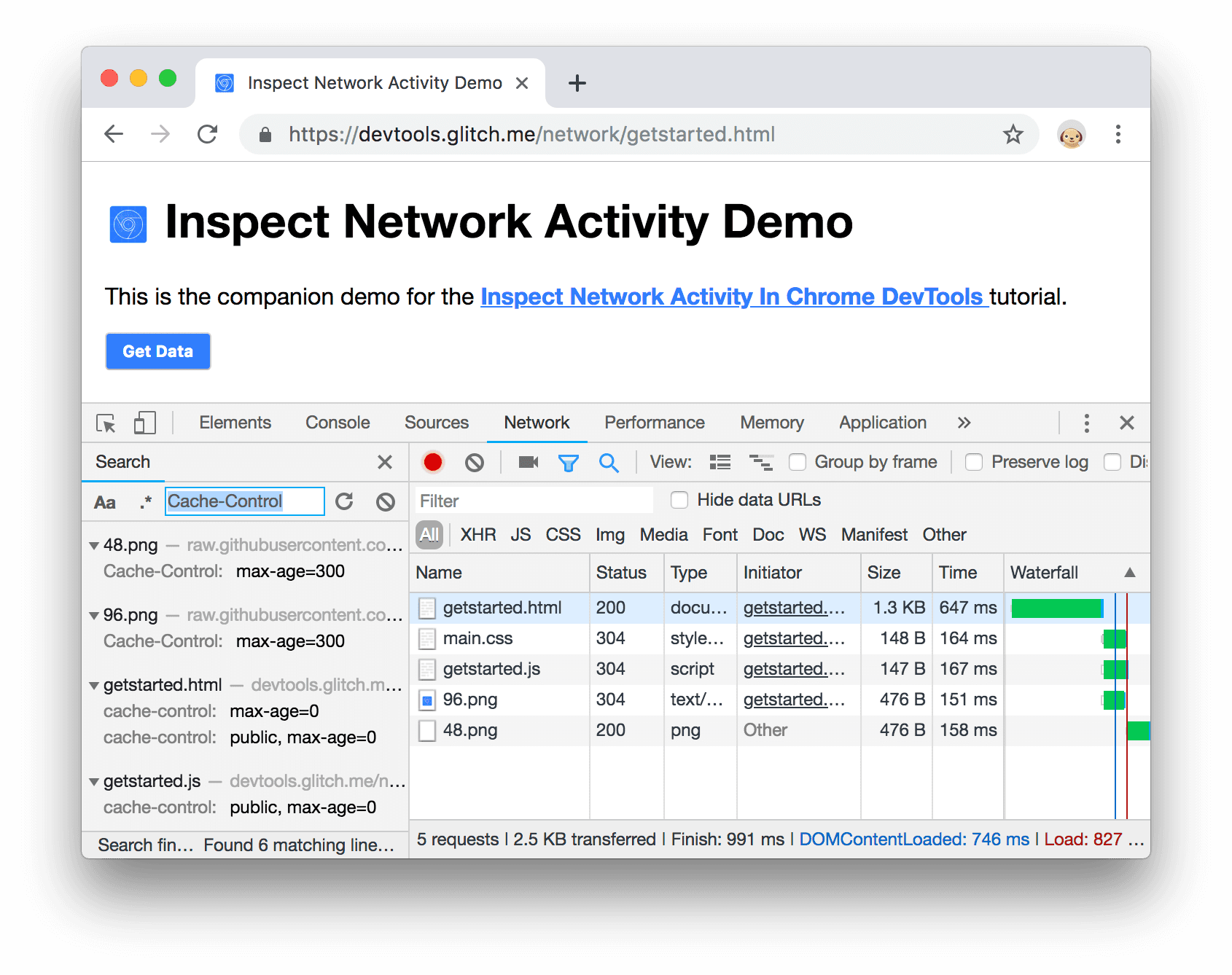Clear the network log
This screenshot has height=975, width=1232.
475,462
